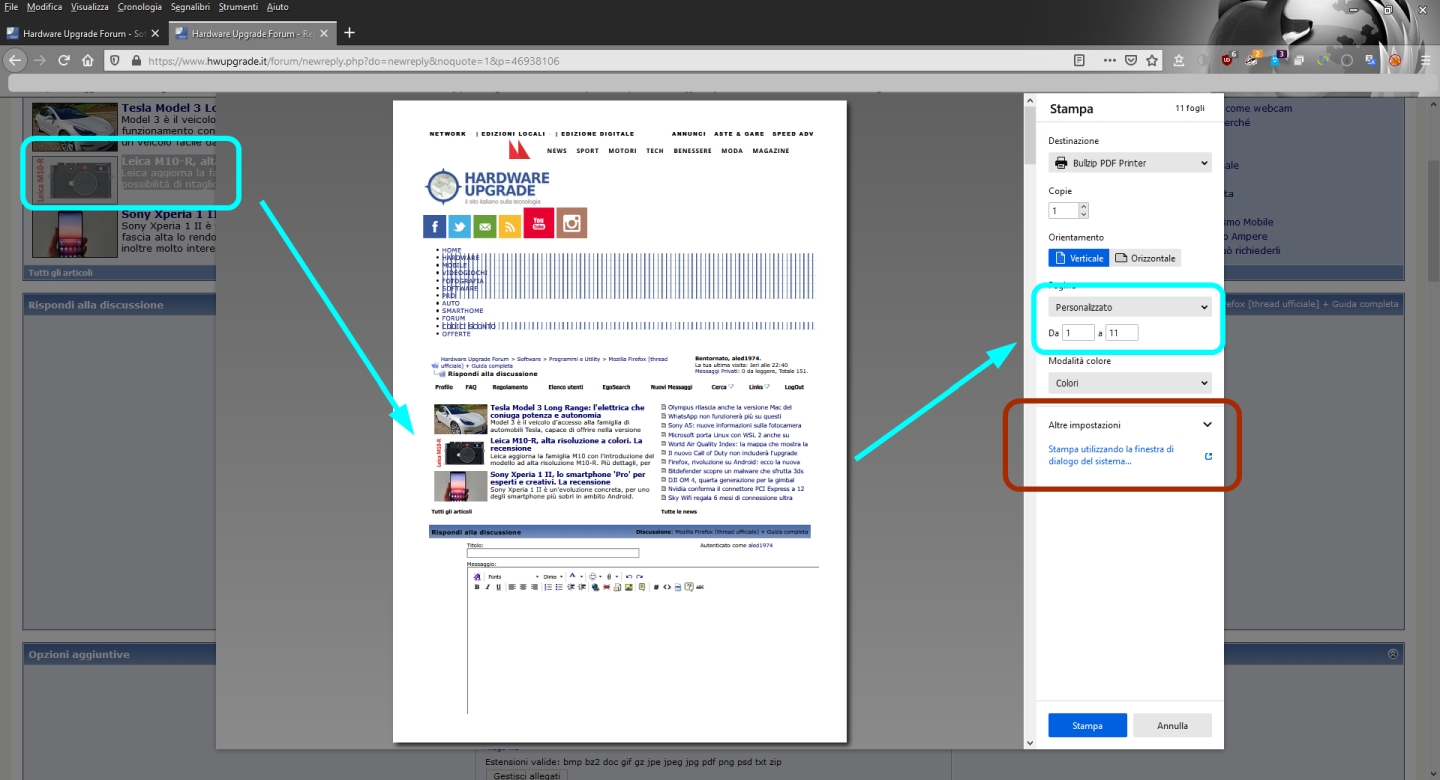Open the Modalità colore dropdown
The height and width of the screenshot is (780, 1440).
(1130, 383)
